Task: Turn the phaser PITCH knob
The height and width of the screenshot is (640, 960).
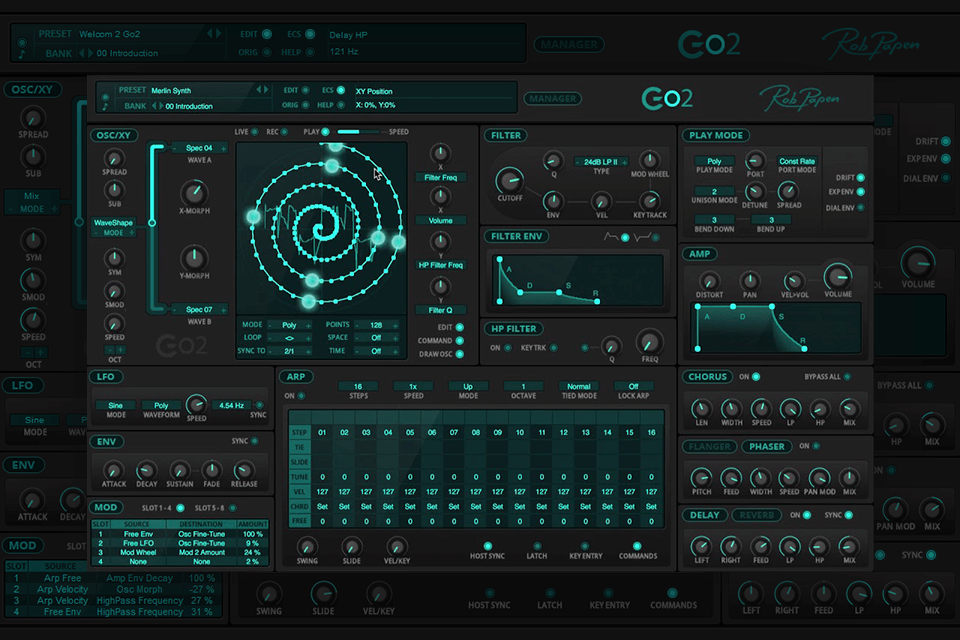Action: [x=702, y=478]
